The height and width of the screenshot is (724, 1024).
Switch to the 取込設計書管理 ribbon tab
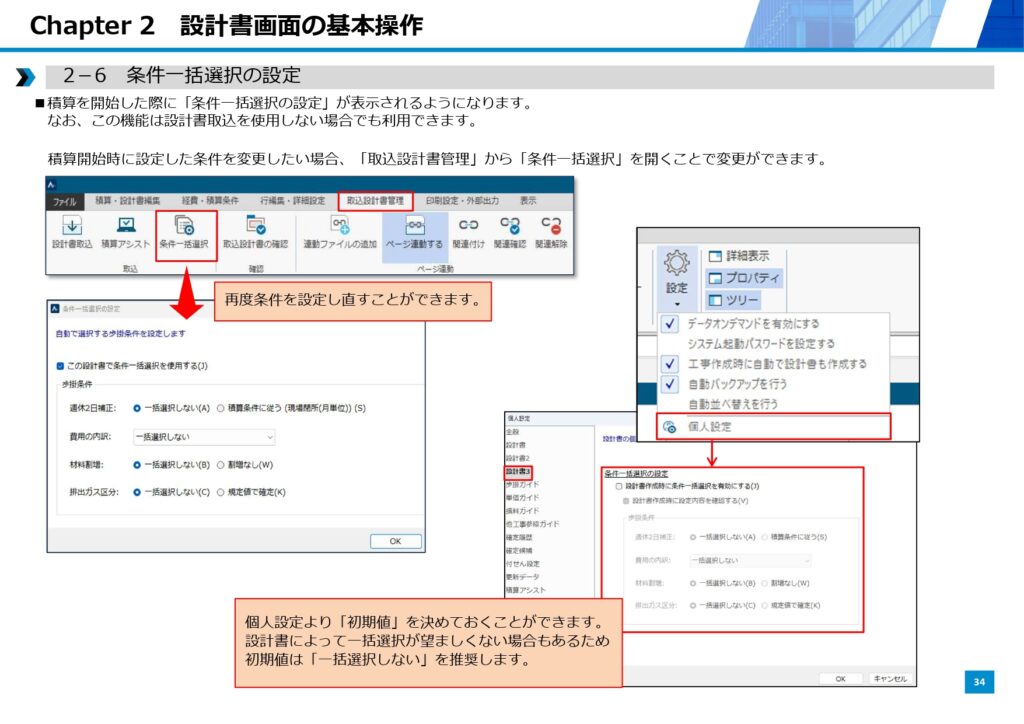[x=375, y=200]
